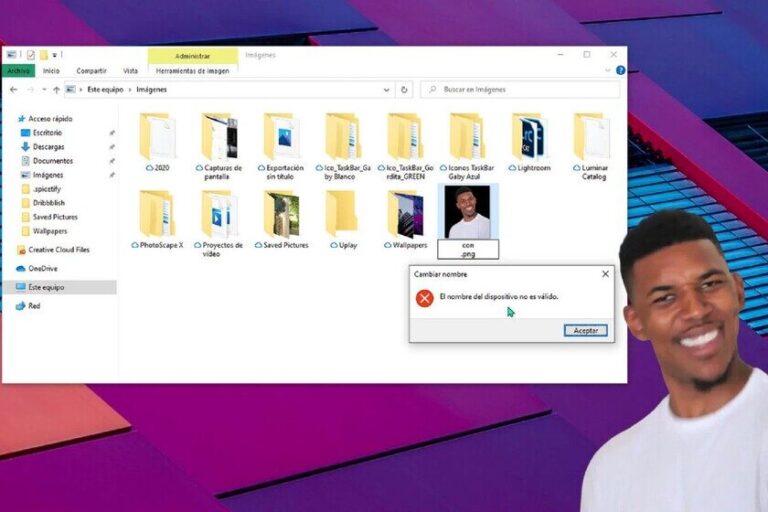Click the file name rename text box
Image resolution: width=768 pixels, height=512 pixels.
[468, 249]
